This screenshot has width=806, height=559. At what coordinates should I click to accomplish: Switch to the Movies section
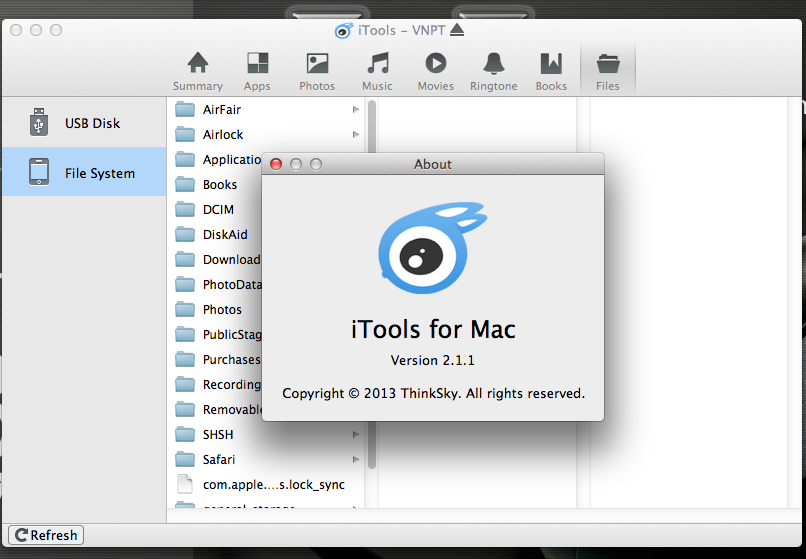tap(435, 71)
